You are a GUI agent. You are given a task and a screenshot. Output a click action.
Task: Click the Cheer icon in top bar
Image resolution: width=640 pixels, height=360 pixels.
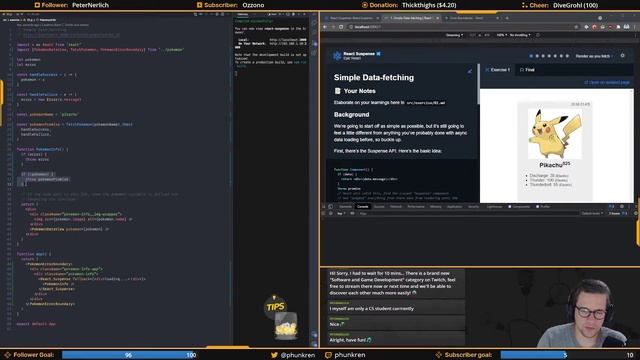(524, 5)
